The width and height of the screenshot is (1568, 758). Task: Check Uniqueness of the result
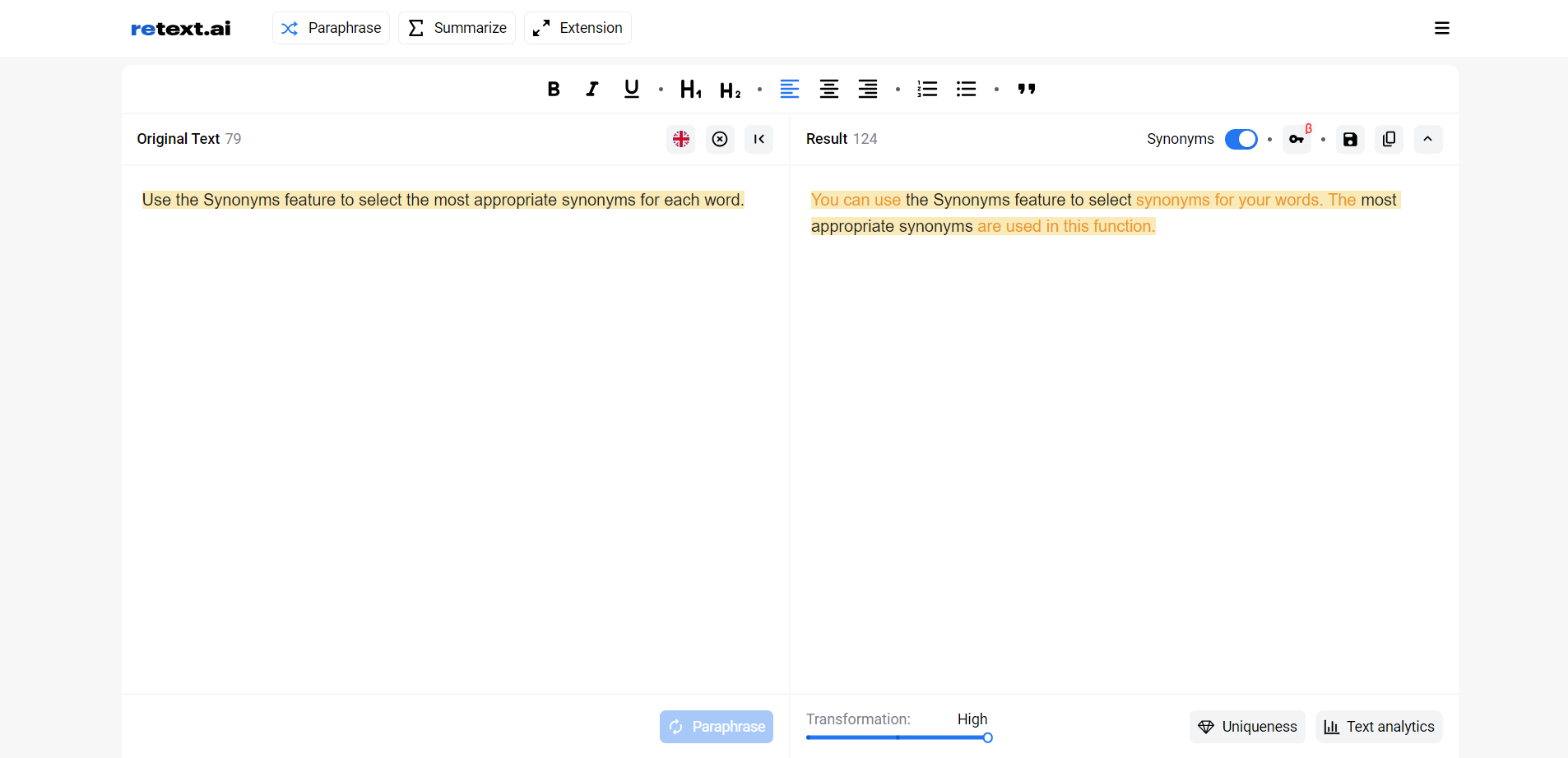(x=1247, y=727)
